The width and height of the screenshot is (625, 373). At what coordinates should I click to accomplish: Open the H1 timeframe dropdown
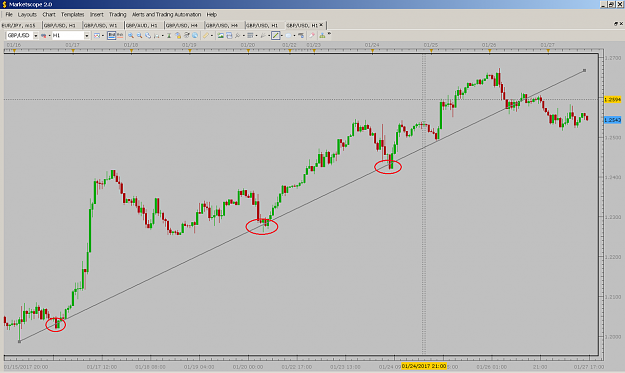coord(86,35)
